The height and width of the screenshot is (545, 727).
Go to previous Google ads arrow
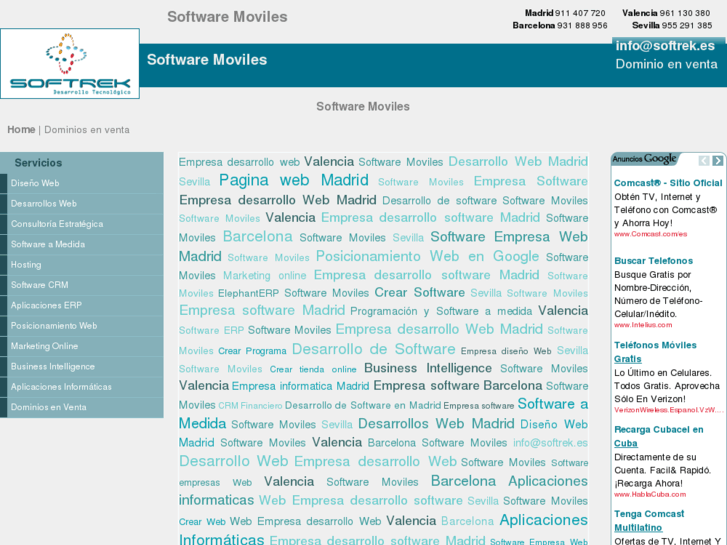point(704,160)
